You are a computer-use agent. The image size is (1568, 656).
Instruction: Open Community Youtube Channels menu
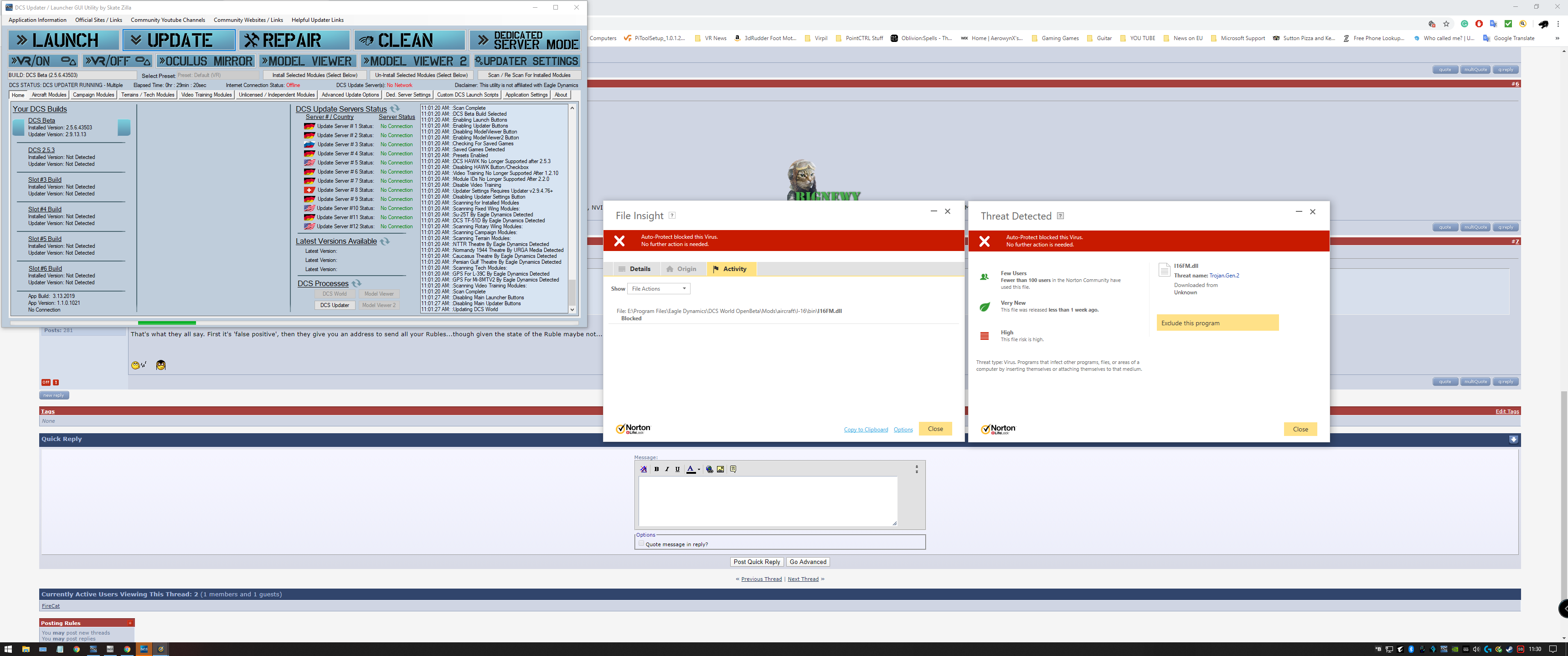coord(168,20)
